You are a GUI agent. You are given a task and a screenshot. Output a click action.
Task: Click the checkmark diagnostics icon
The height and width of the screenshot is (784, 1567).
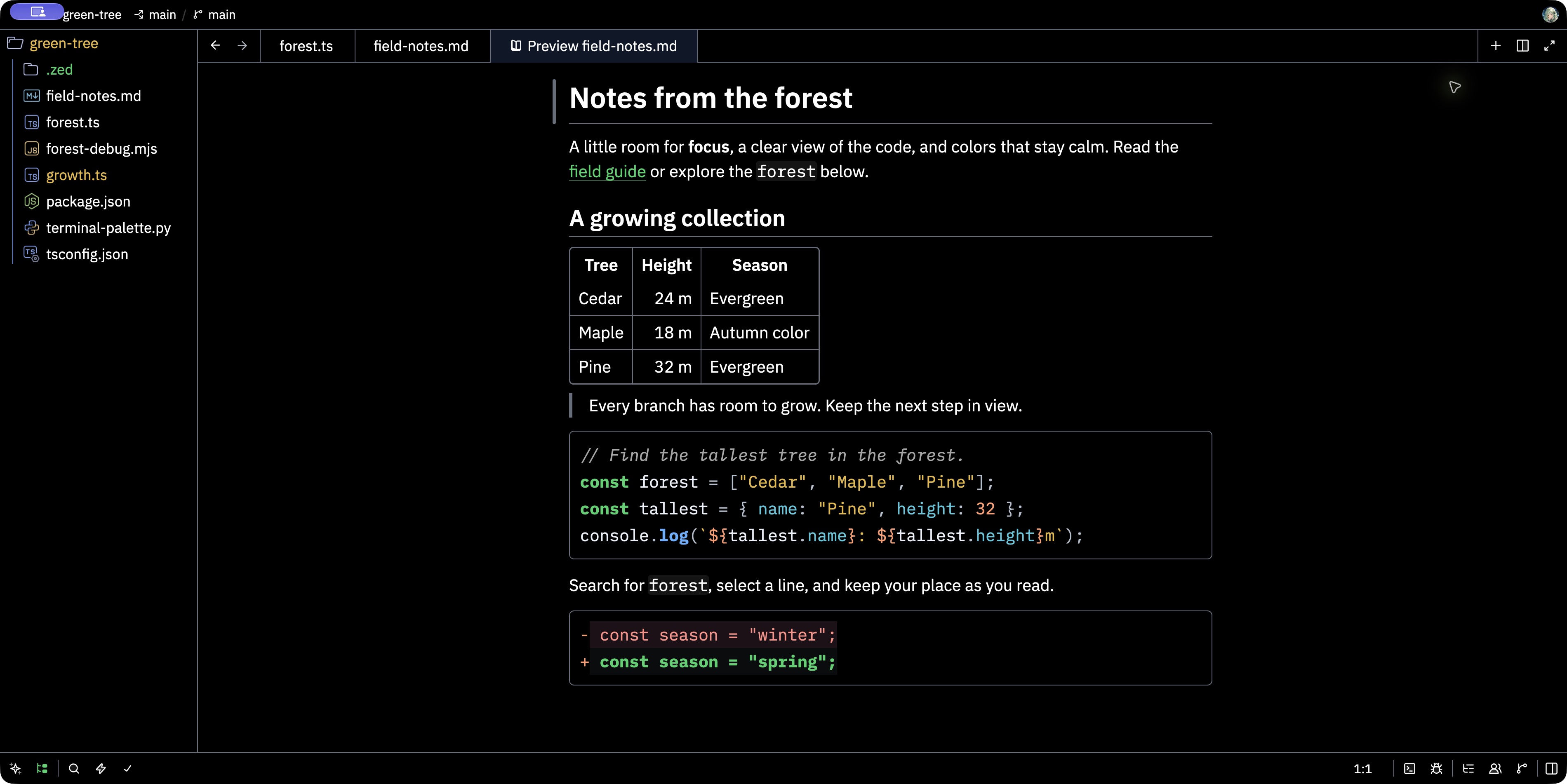coord(128,768)
